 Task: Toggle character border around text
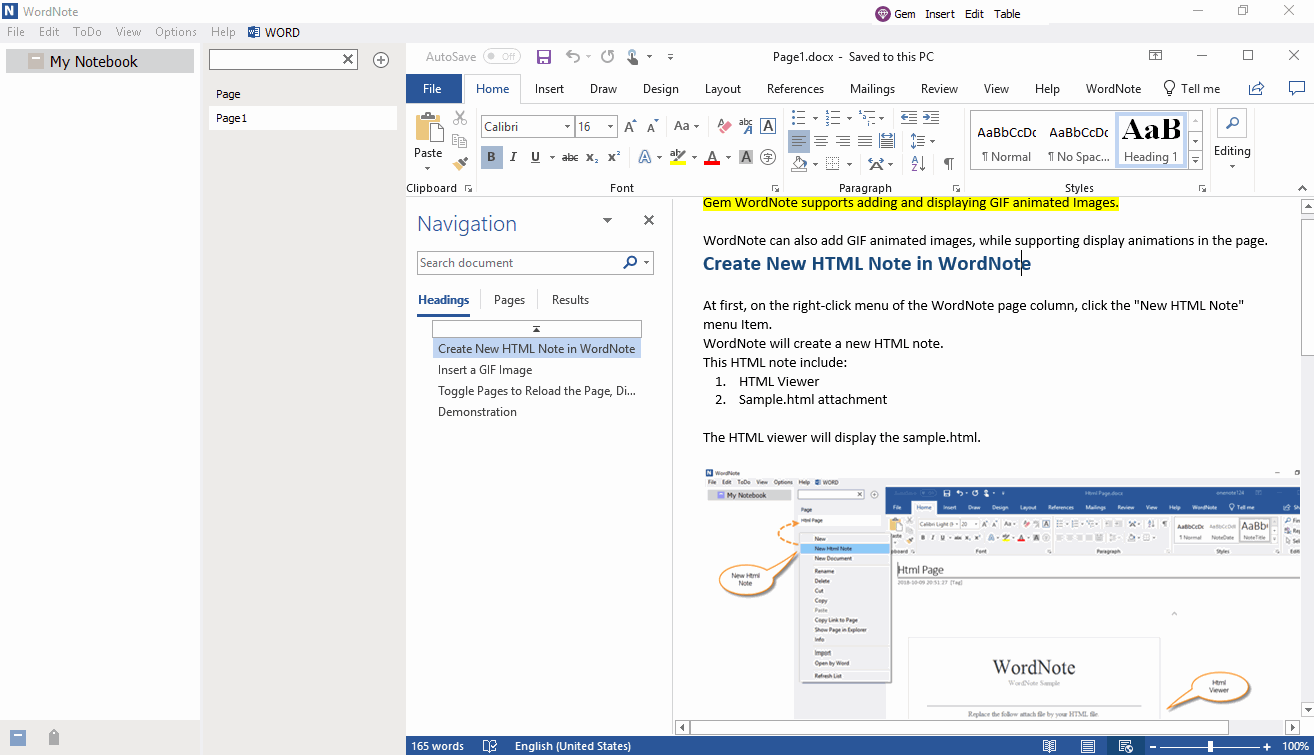click(768, 127)
